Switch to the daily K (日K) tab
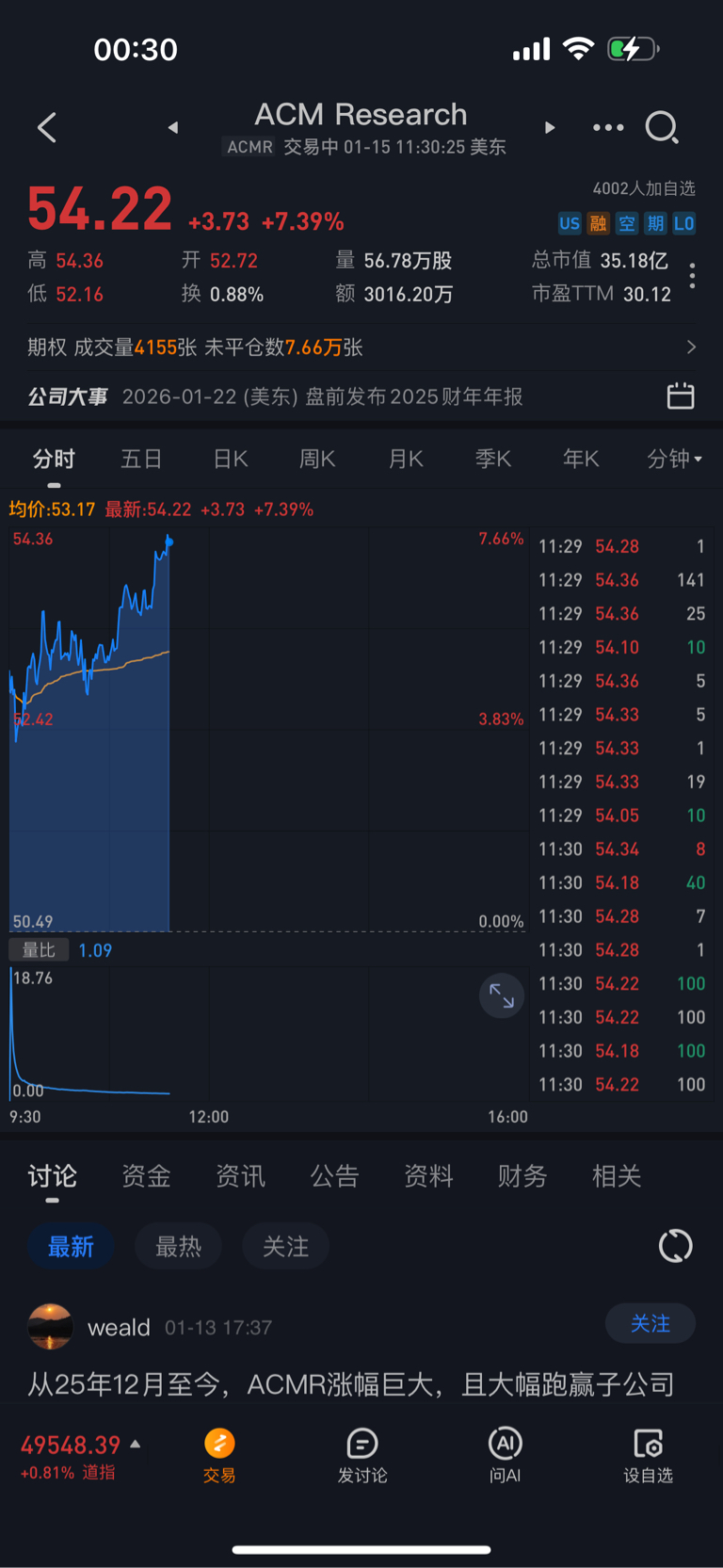Screen dimensions: 723x1568 click(231, 459)
